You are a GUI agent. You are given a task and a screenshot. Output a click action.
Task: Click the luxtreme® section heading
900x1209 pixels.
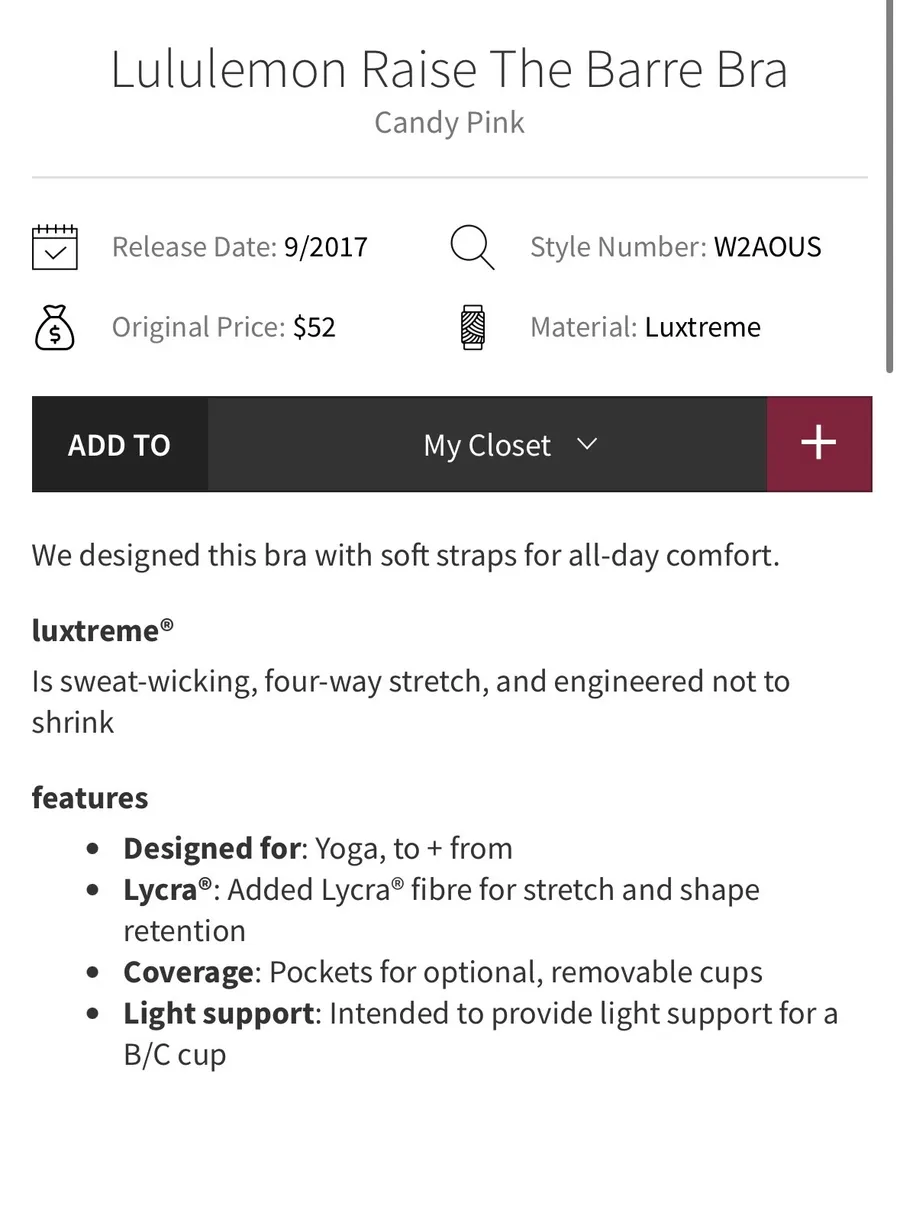(103, 630)
